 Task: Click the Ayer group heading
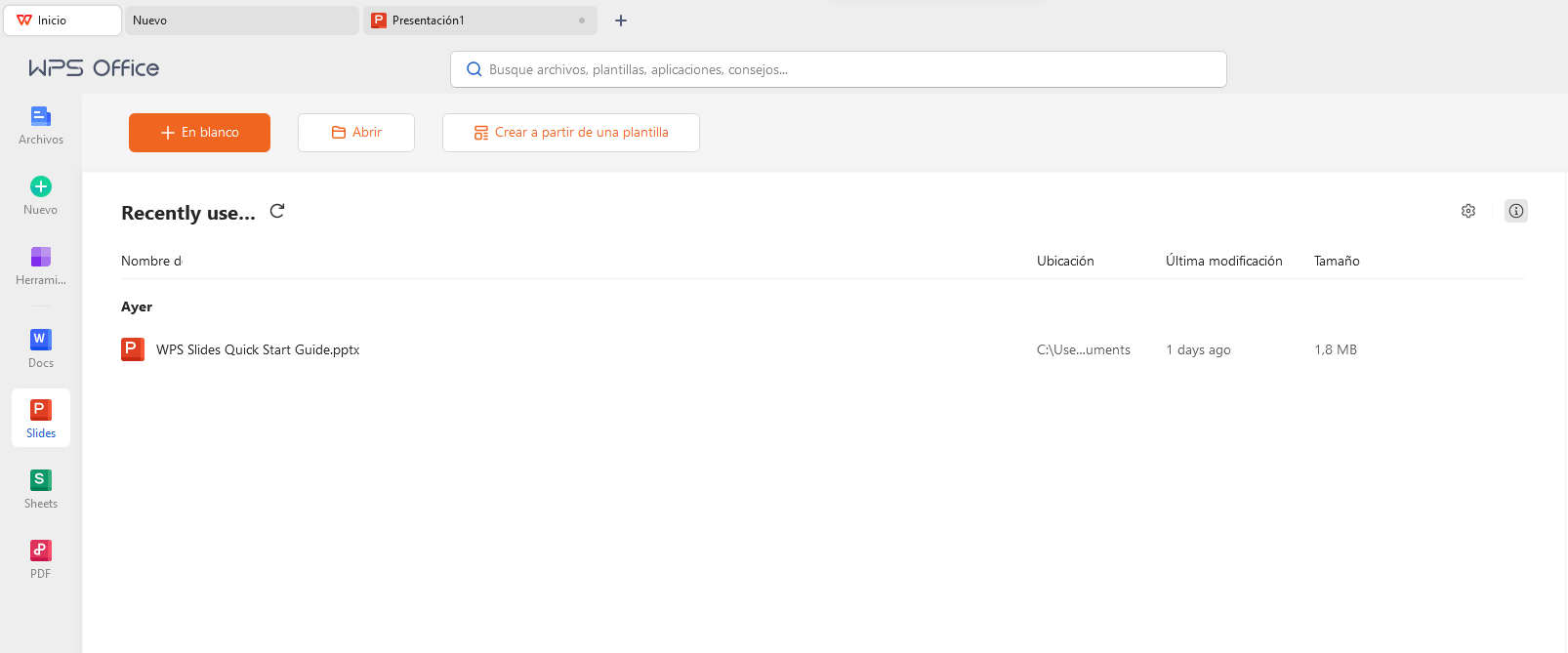click(137, 306)
